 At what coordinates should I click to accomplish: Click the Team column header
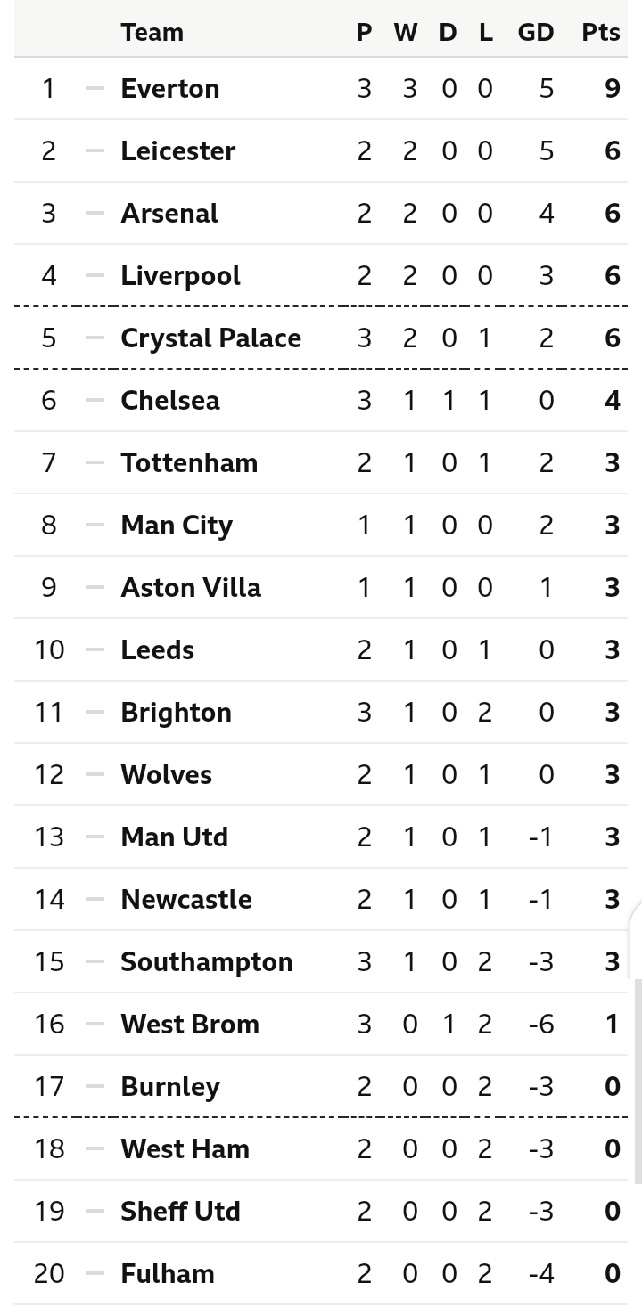point(152,32)
